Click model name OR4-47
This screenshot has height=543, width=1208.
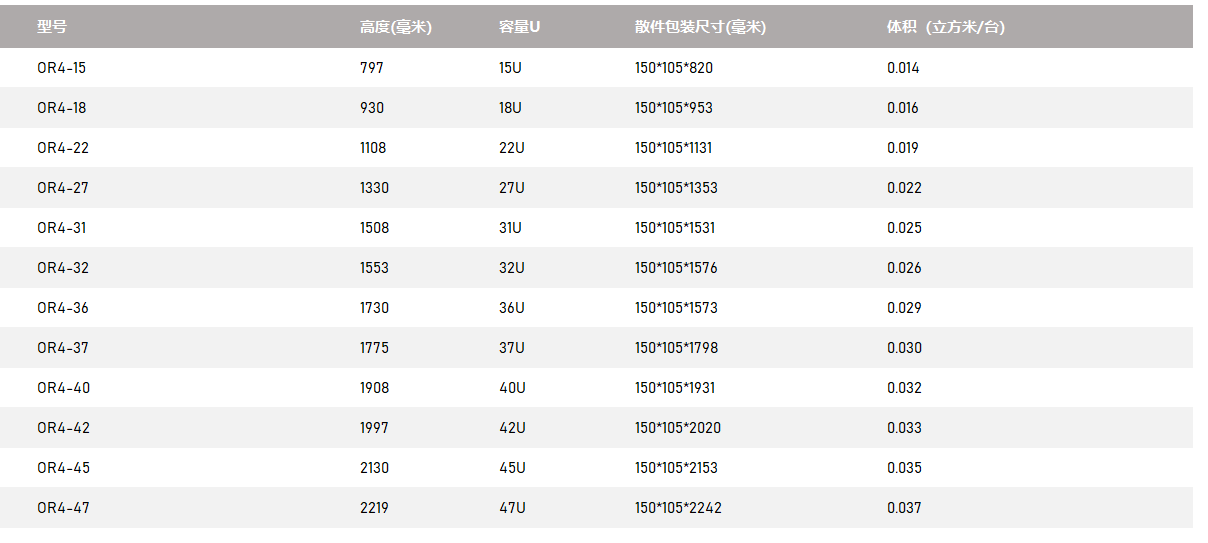[x=63, y=508]
